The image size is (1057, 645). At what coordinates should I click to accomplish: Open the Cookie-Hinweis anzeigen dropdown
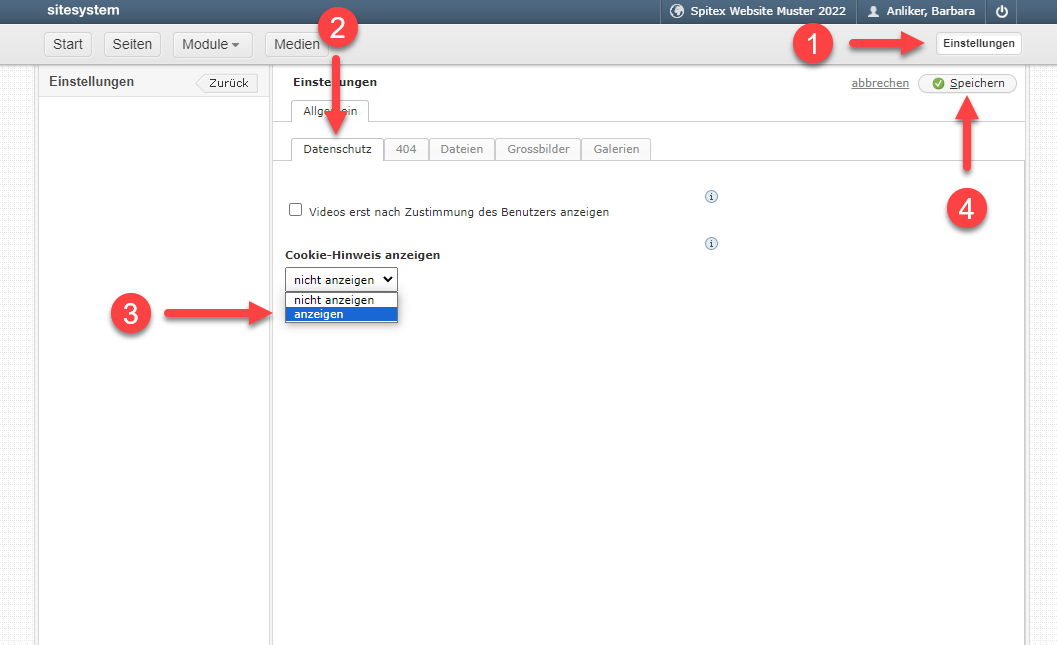tap(341, 279)
